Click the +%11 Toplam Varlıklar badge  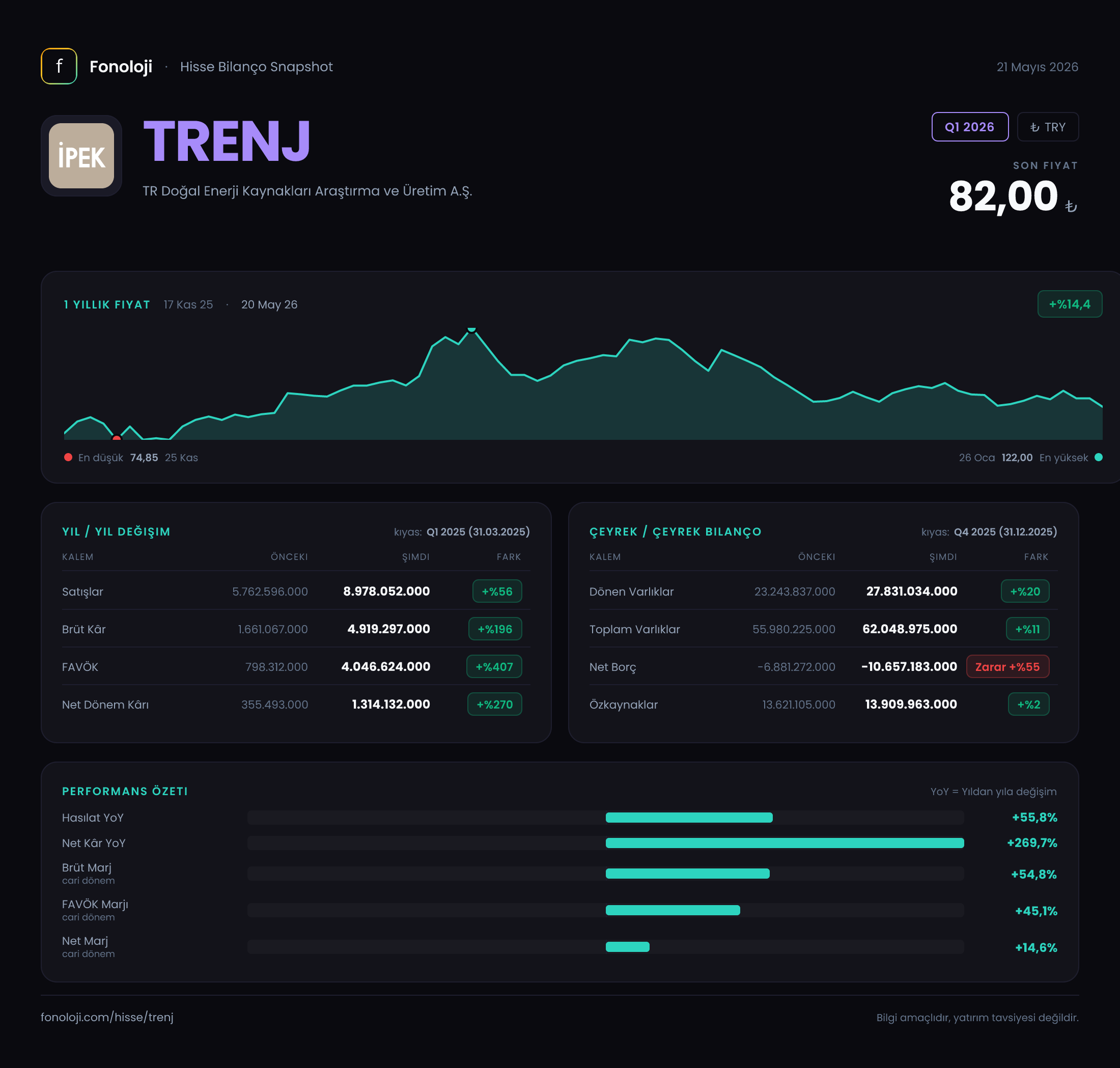click(1028, 629)
